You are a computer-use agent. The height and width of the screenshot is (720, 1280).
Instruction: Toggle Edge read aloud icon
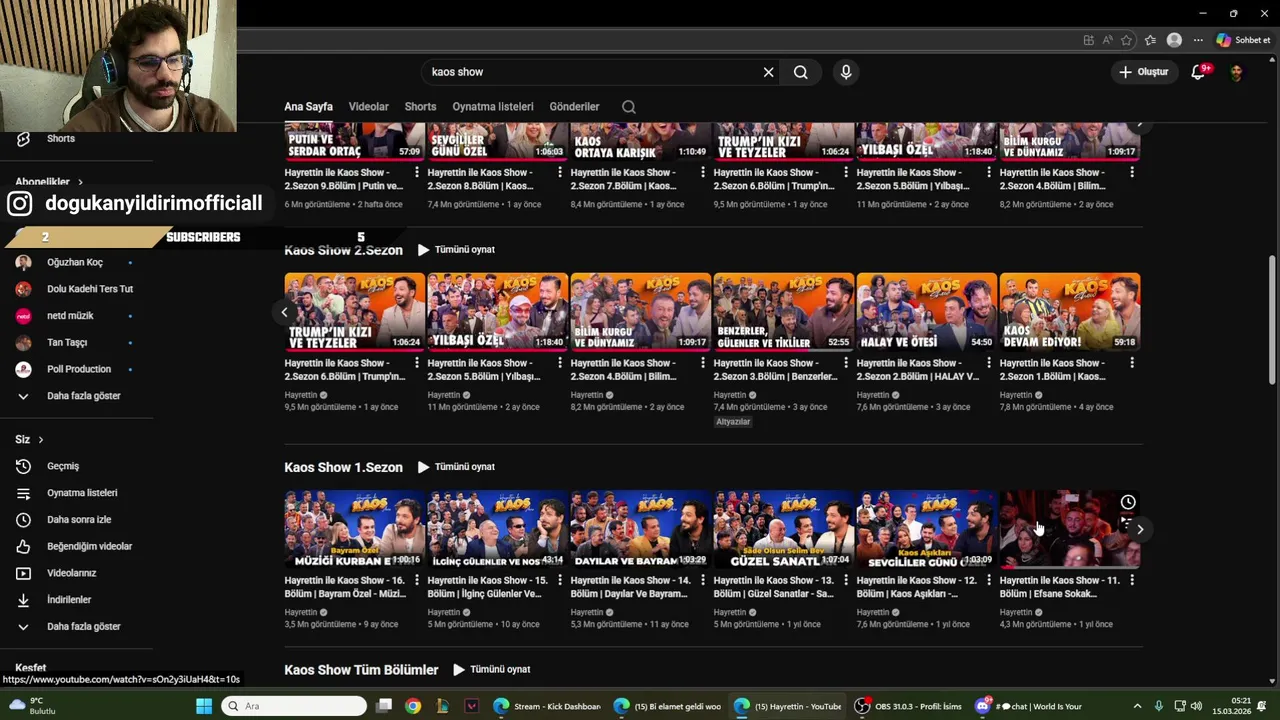point(1107,40)
